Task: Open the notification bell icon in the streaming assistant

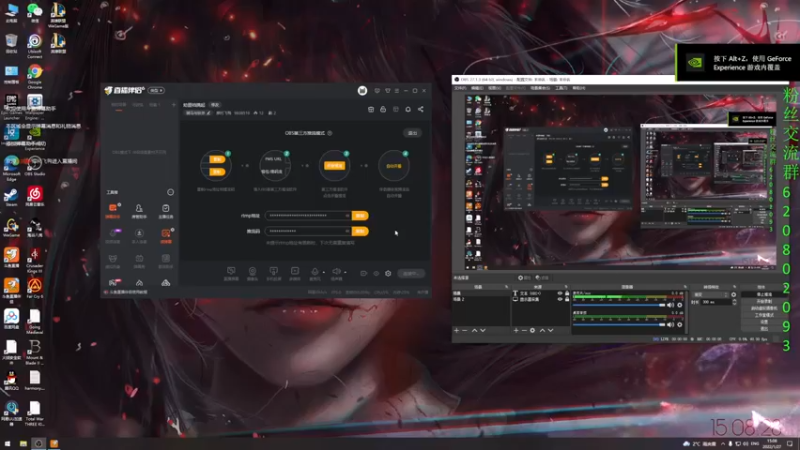Action: pyautogui.click(x=408, y=109)
